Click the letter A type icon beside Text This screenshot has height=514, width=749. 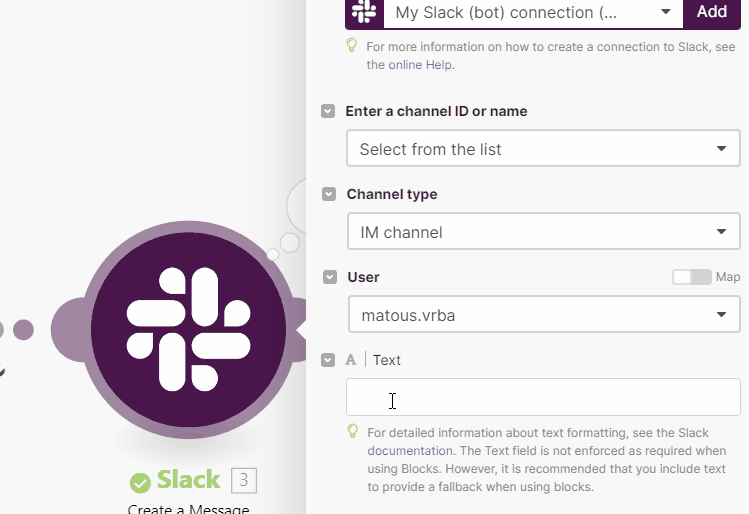(351, 360)
